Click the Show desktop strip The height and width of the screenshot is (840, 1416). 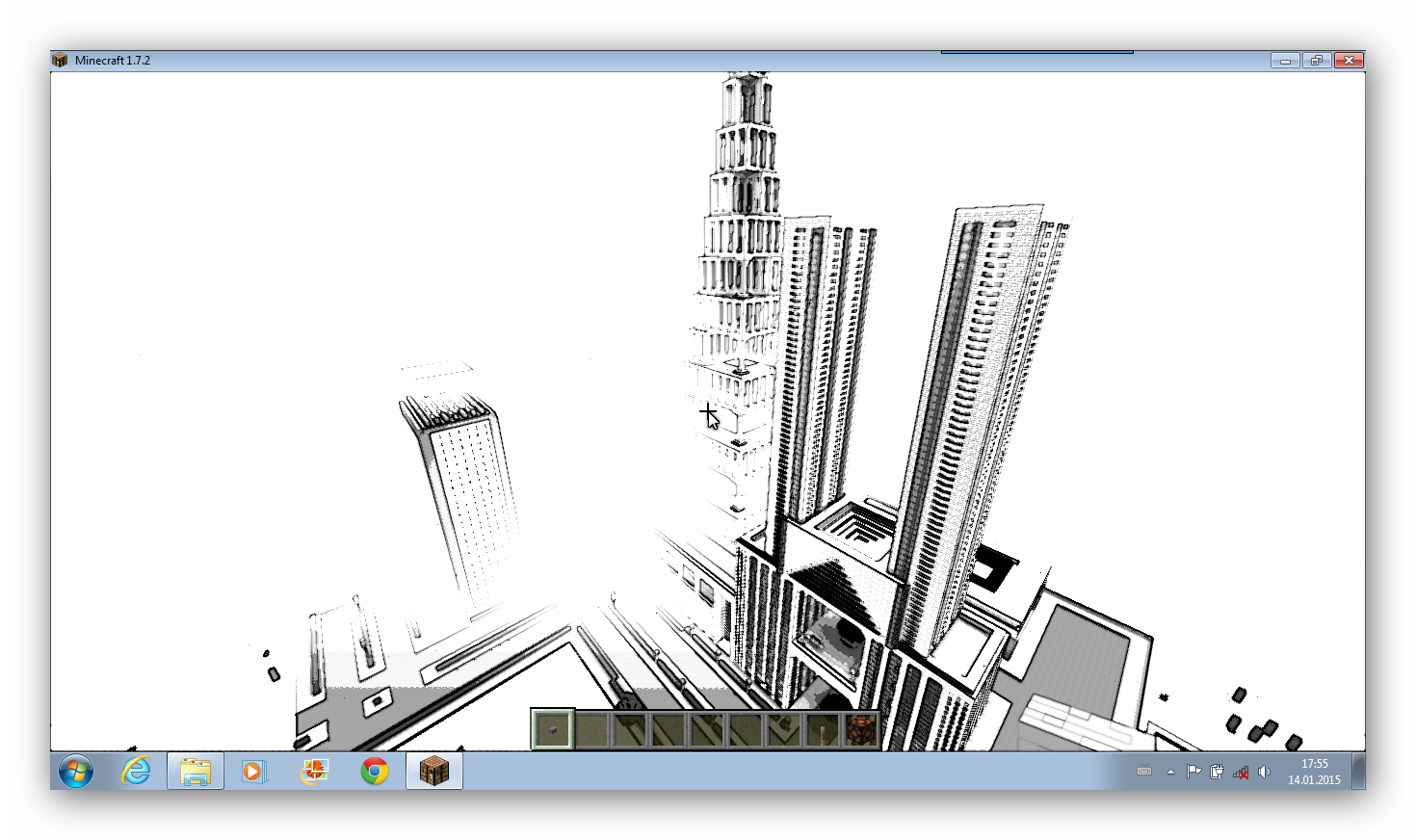click(x=1358, y=771)
